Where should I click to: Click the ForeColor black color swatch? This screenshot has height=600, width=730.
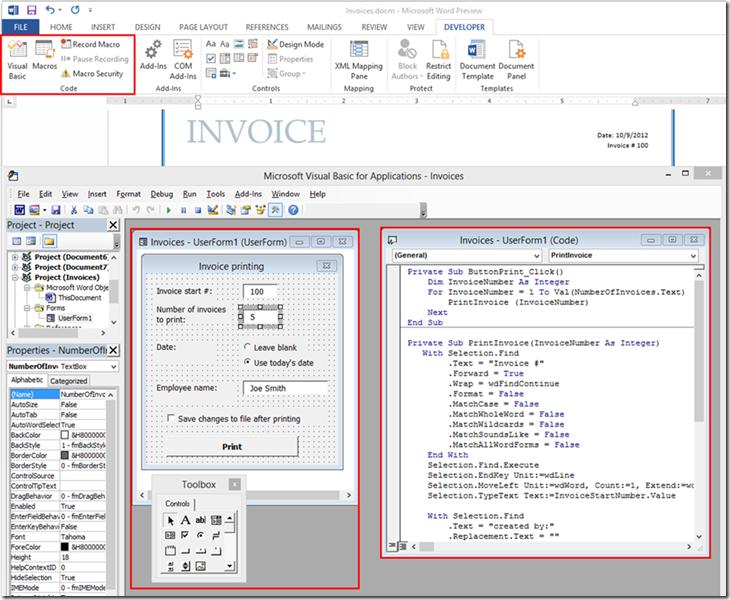pyautogui.click(x=65, y=547)
